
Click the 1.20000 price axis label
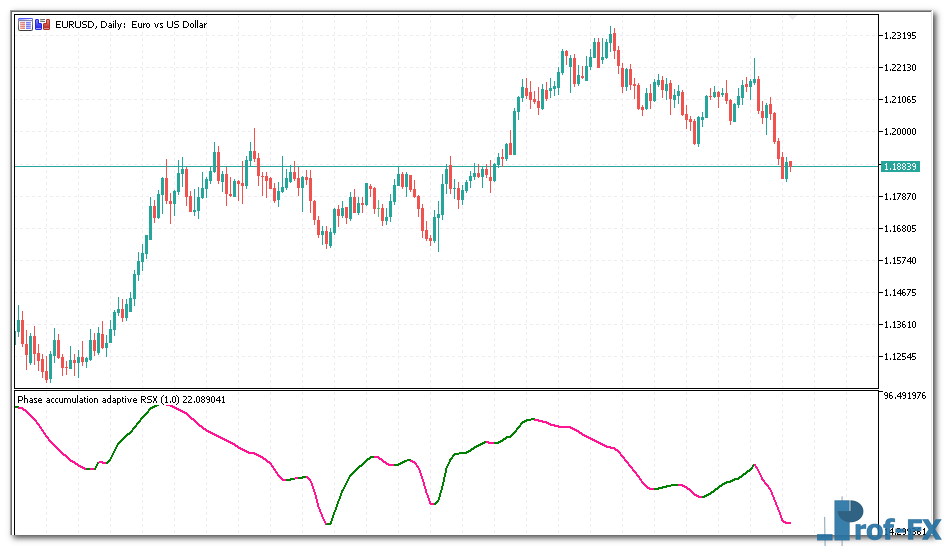pyautogui.click(x=901, y=132)
